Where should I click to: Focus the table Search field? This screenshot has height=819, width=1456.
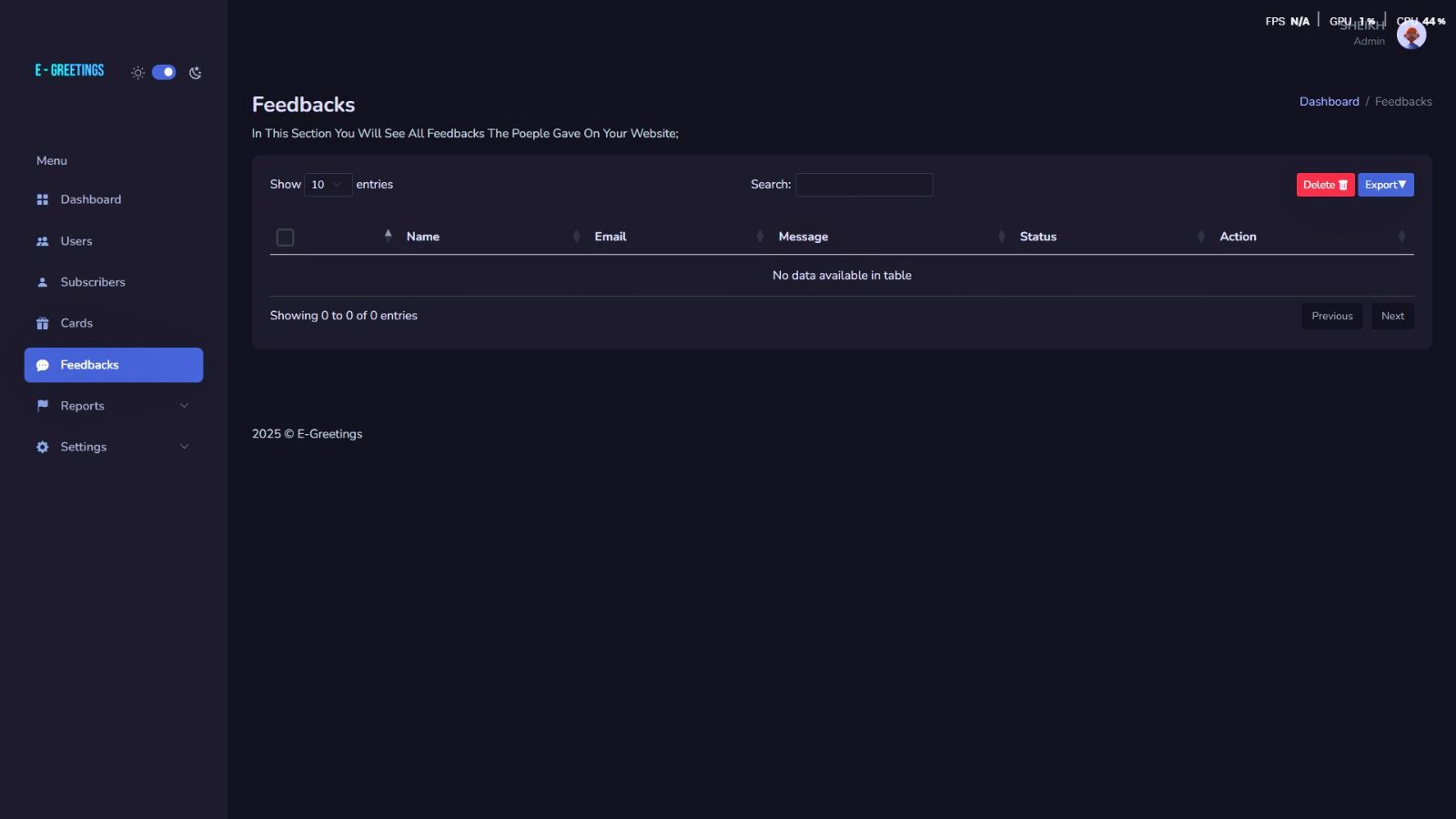tap(864, 185)
